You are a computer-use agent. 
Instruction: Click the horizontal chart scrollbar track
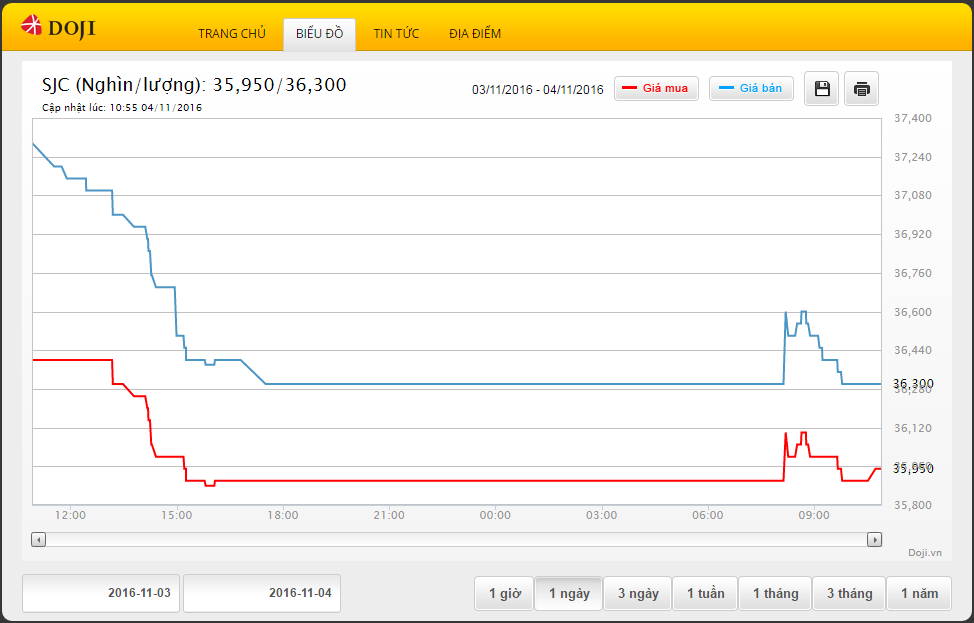[457, 540]
